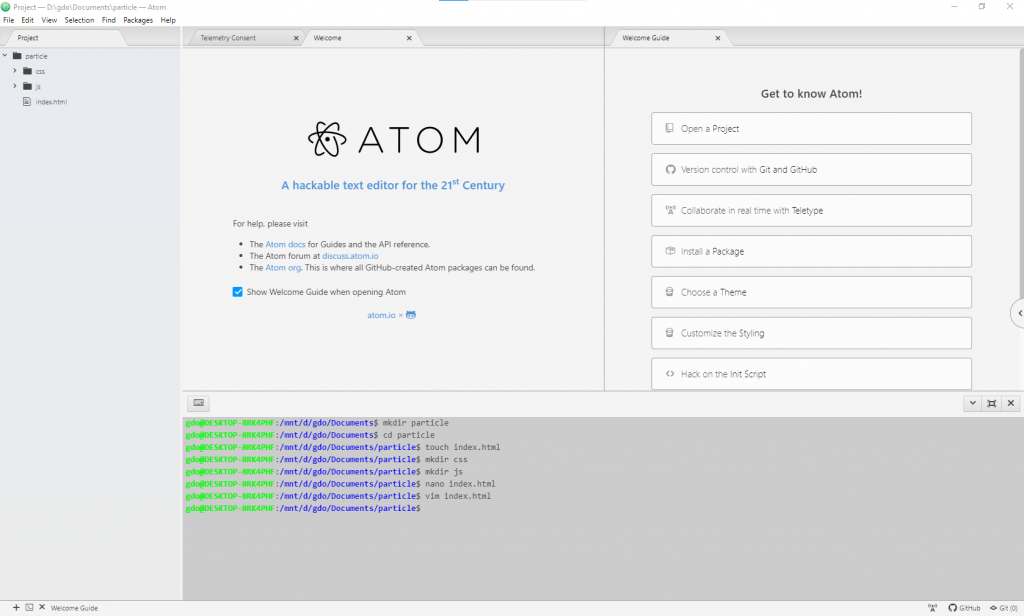Image resolution: width=1024 pixels, height=616 pixels.
Task: Open the Find menu
Action: [x=108, y=20]
